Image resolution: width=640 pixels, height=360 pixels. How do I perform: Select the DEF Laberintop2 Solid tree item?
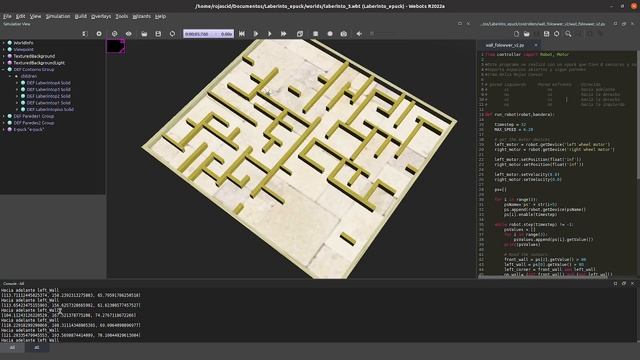(49, 96)
